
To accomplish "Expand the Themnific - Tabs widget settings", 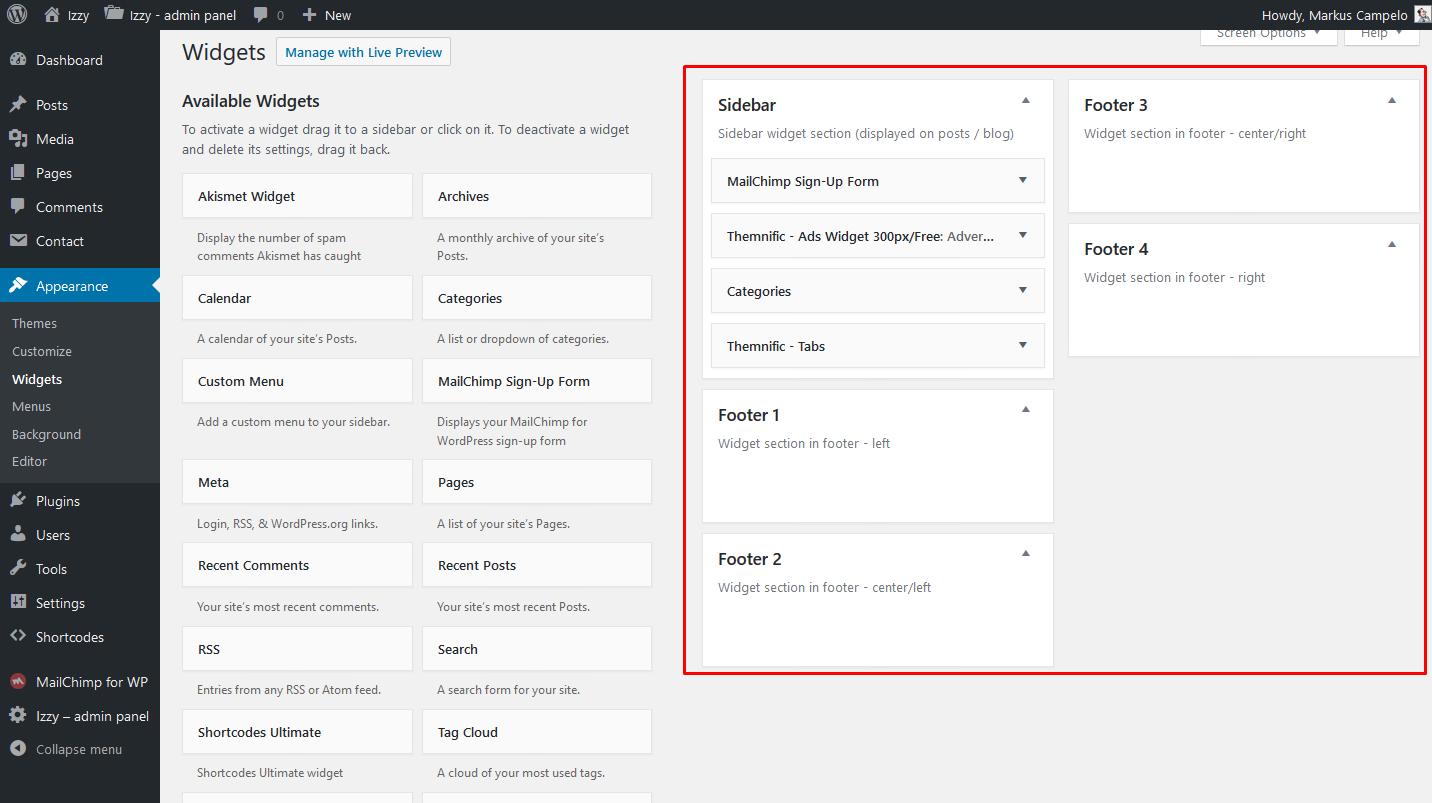I will (1022, 346).
